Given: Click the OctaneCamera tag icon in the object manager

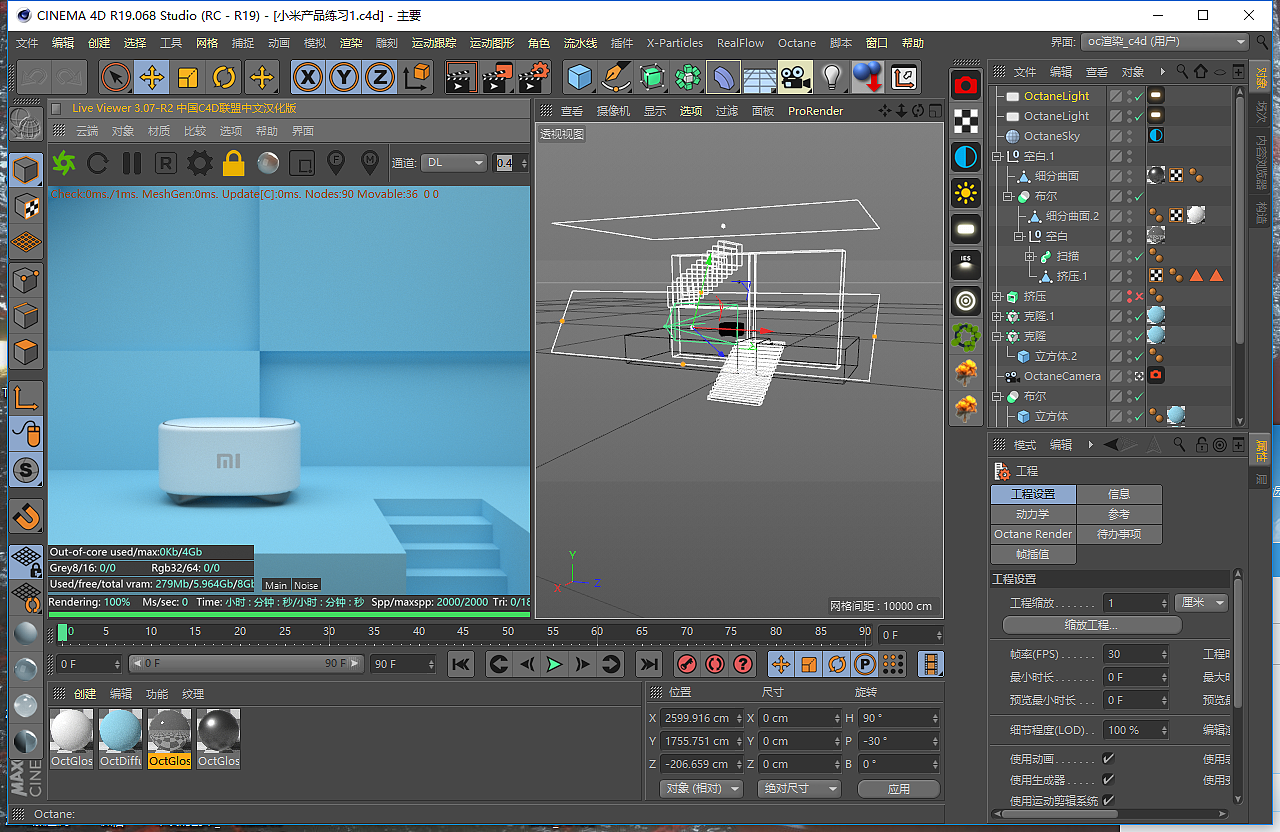Looking at the screenshot, I should coord(1156,375).
